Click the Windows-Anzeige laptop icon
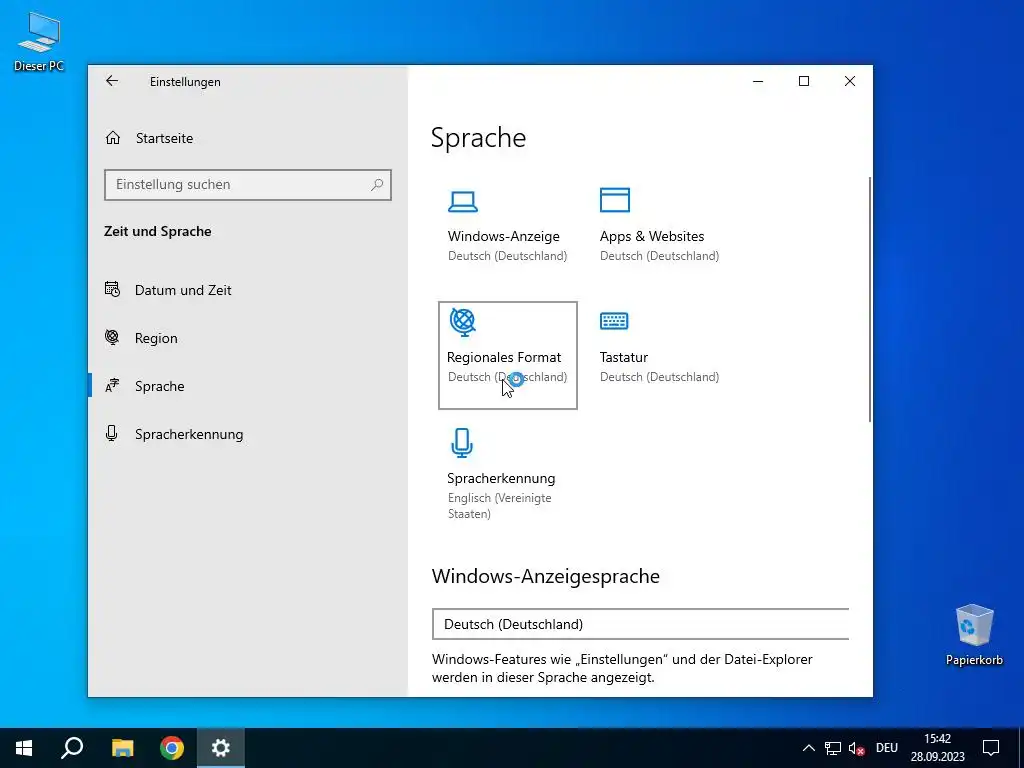Image resolution: width=1024 pixels, height=768 pixels. pos(462,201)
